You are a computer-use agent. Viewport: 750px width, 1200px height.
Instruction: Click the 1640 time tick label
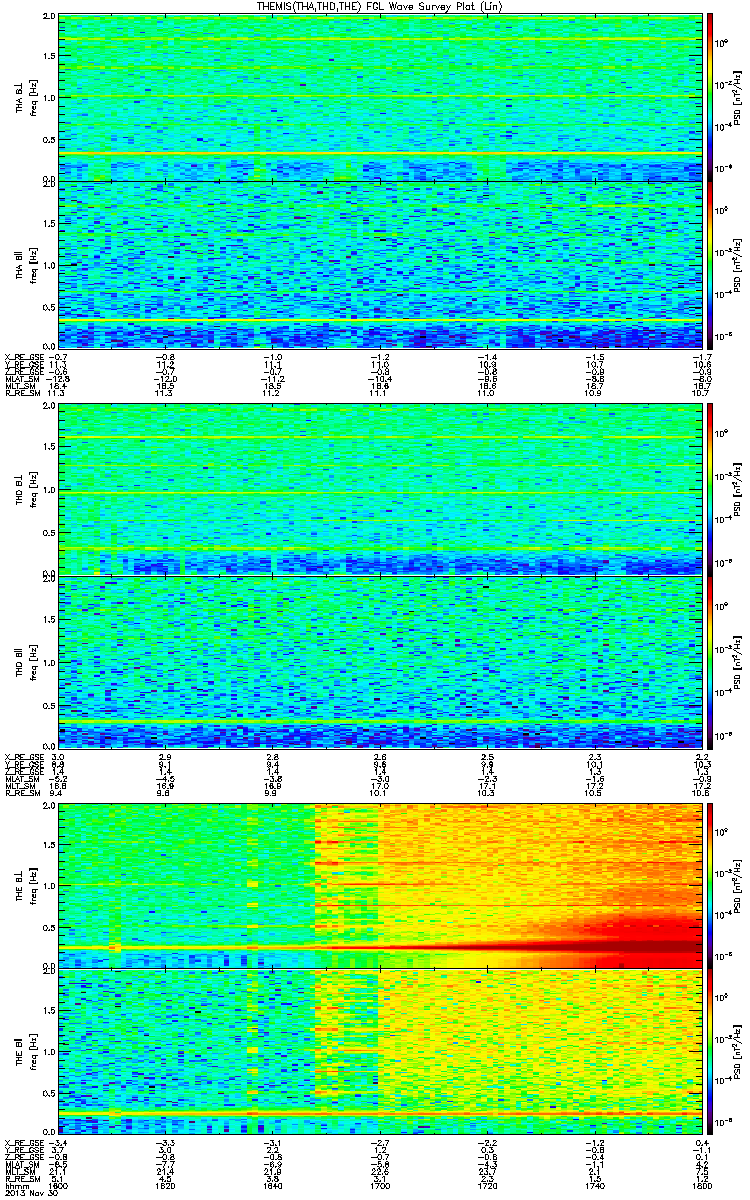pos(272,1187)
